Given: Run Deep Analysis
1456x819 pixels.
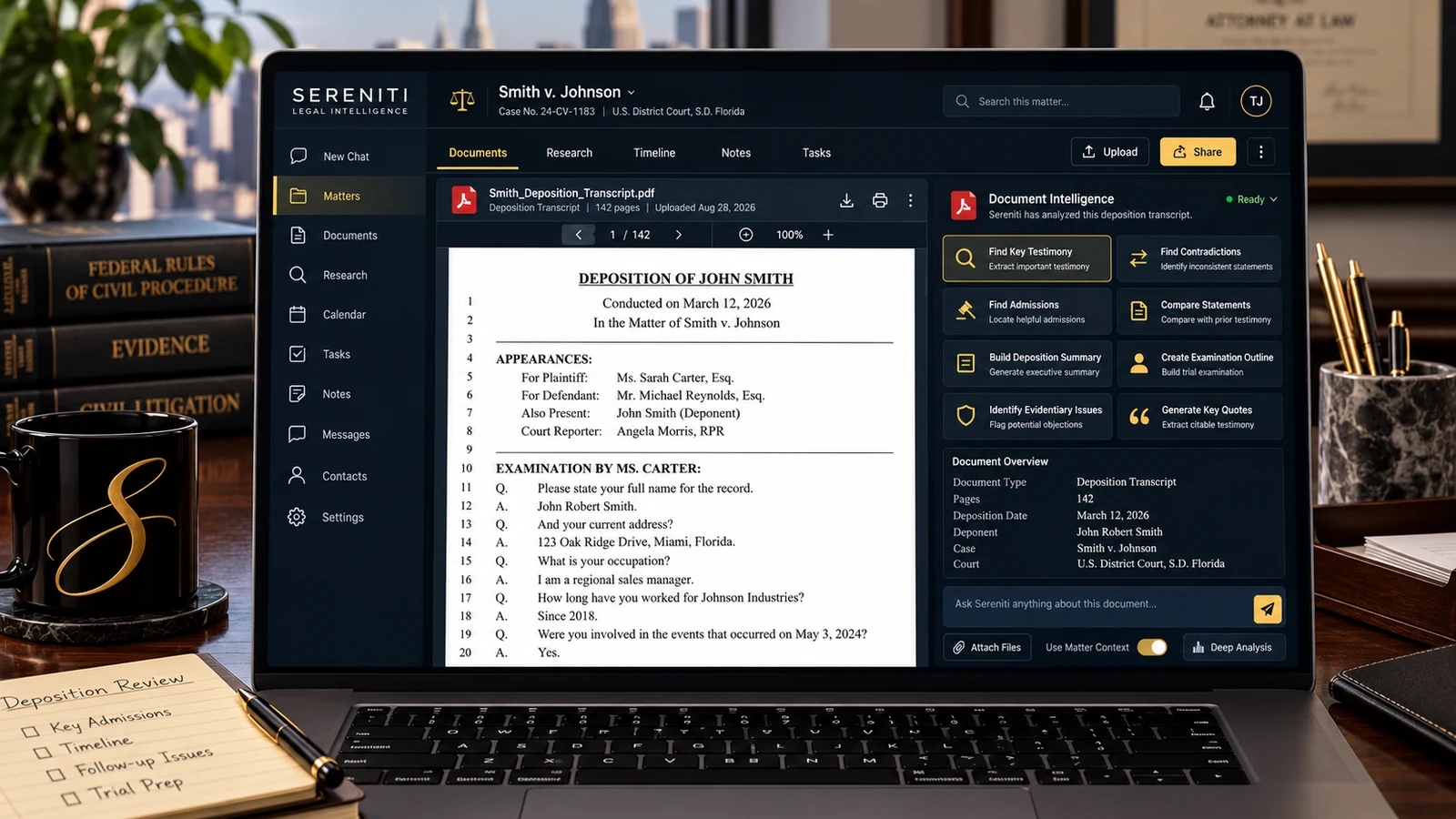Looking at the screenshot, I should 1232,647.
